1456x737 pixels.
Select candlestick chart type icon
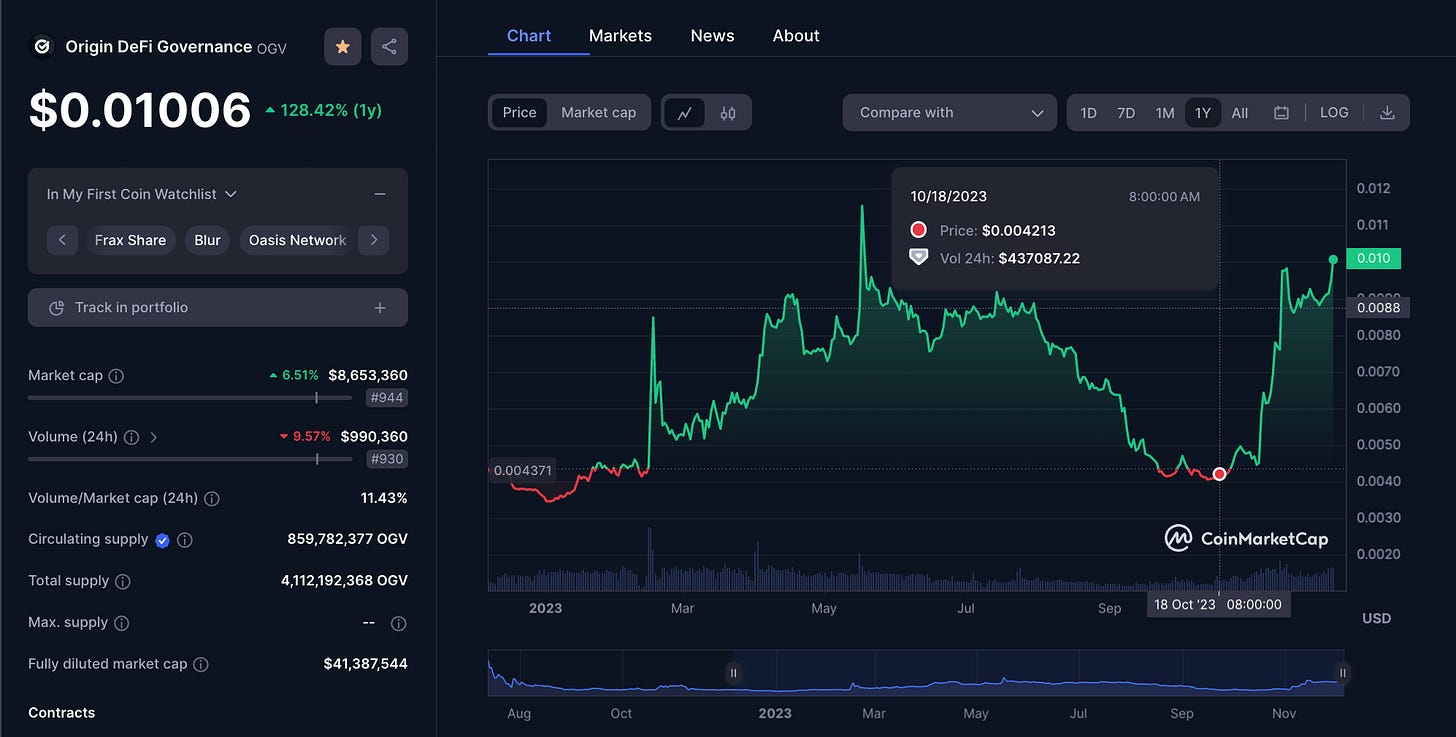click(x=728, y=113)
